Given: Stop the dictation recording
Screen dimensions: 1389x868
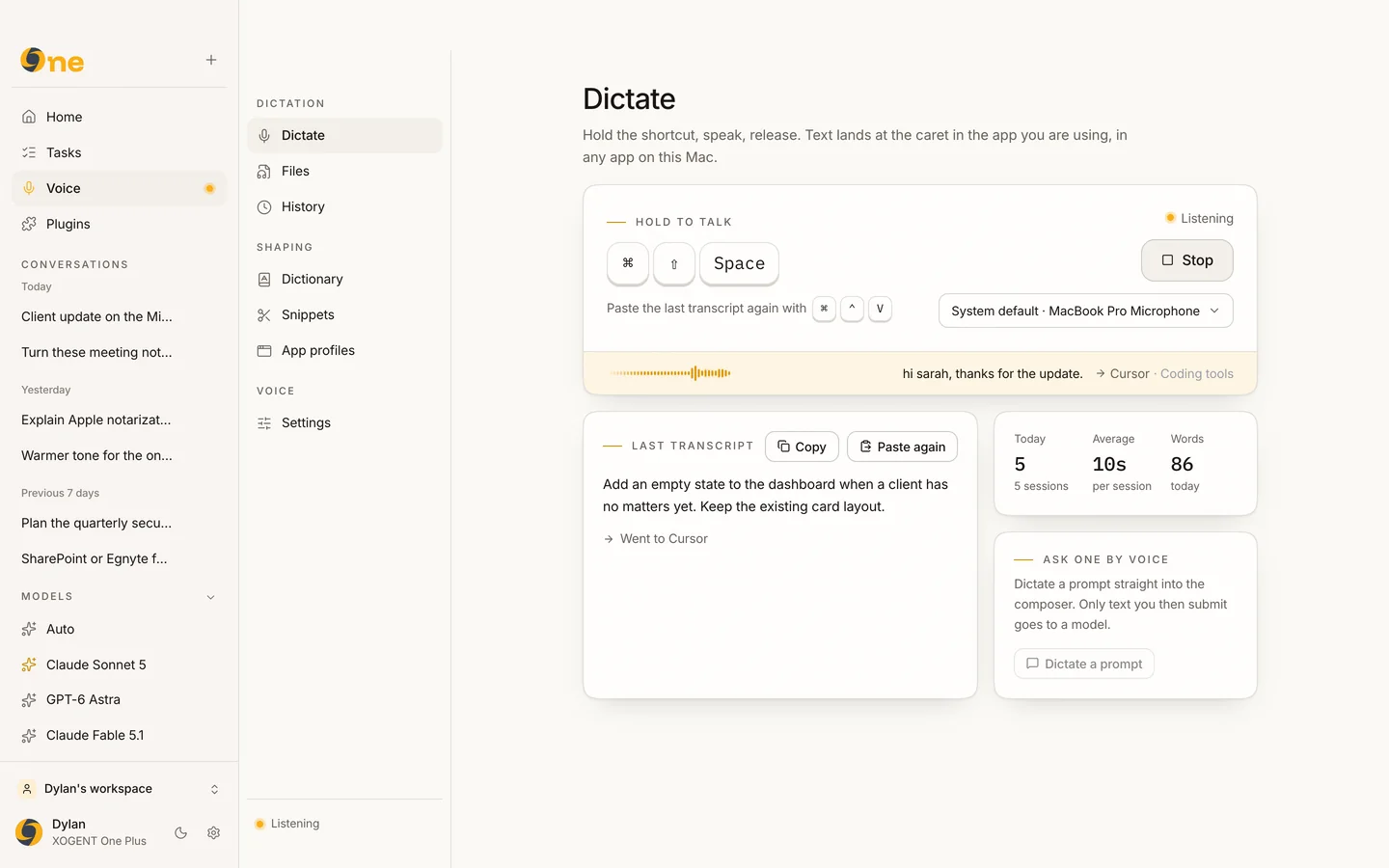Looking at the screenshot, I should [x=1187, y=260].
